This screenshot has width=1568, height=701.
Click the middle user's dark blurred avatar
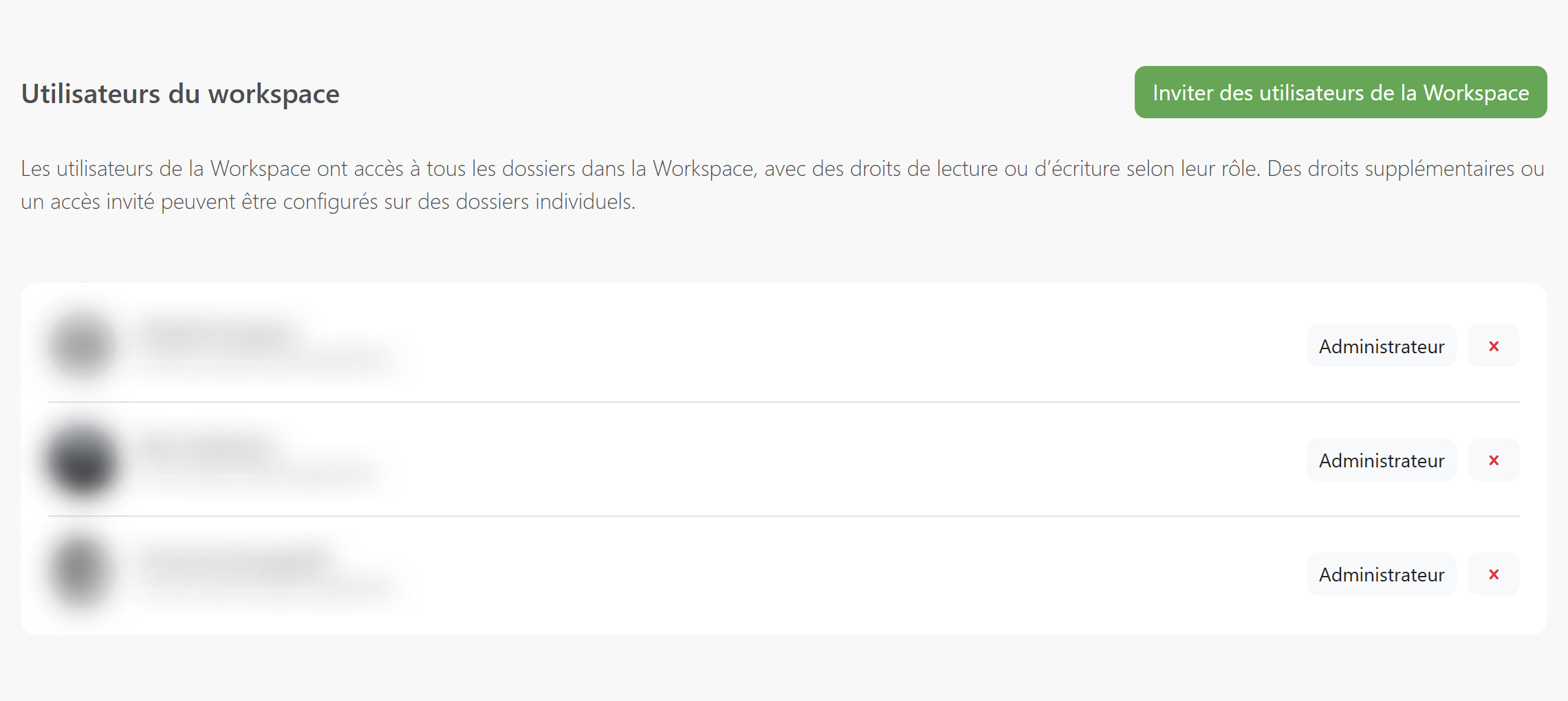click(x=83, y=459)
